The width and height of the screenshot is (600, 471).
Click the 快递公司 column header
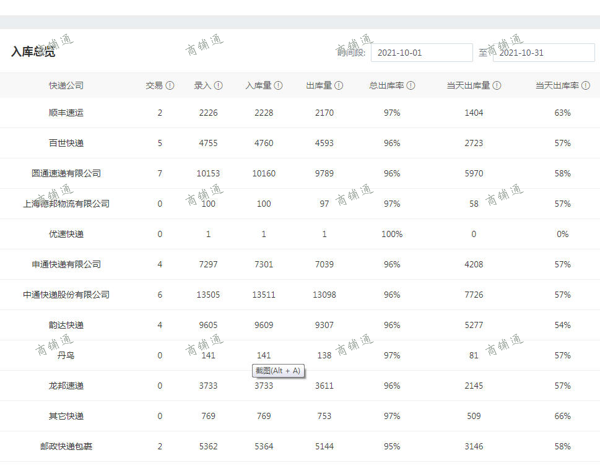click(x=66, y=86)
